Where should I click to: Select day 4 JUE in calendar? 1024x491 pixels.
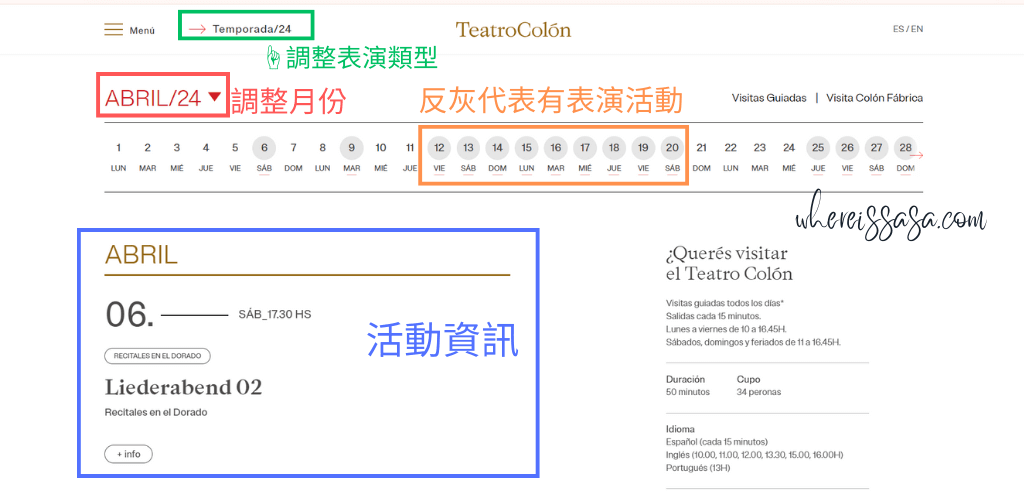206,157
